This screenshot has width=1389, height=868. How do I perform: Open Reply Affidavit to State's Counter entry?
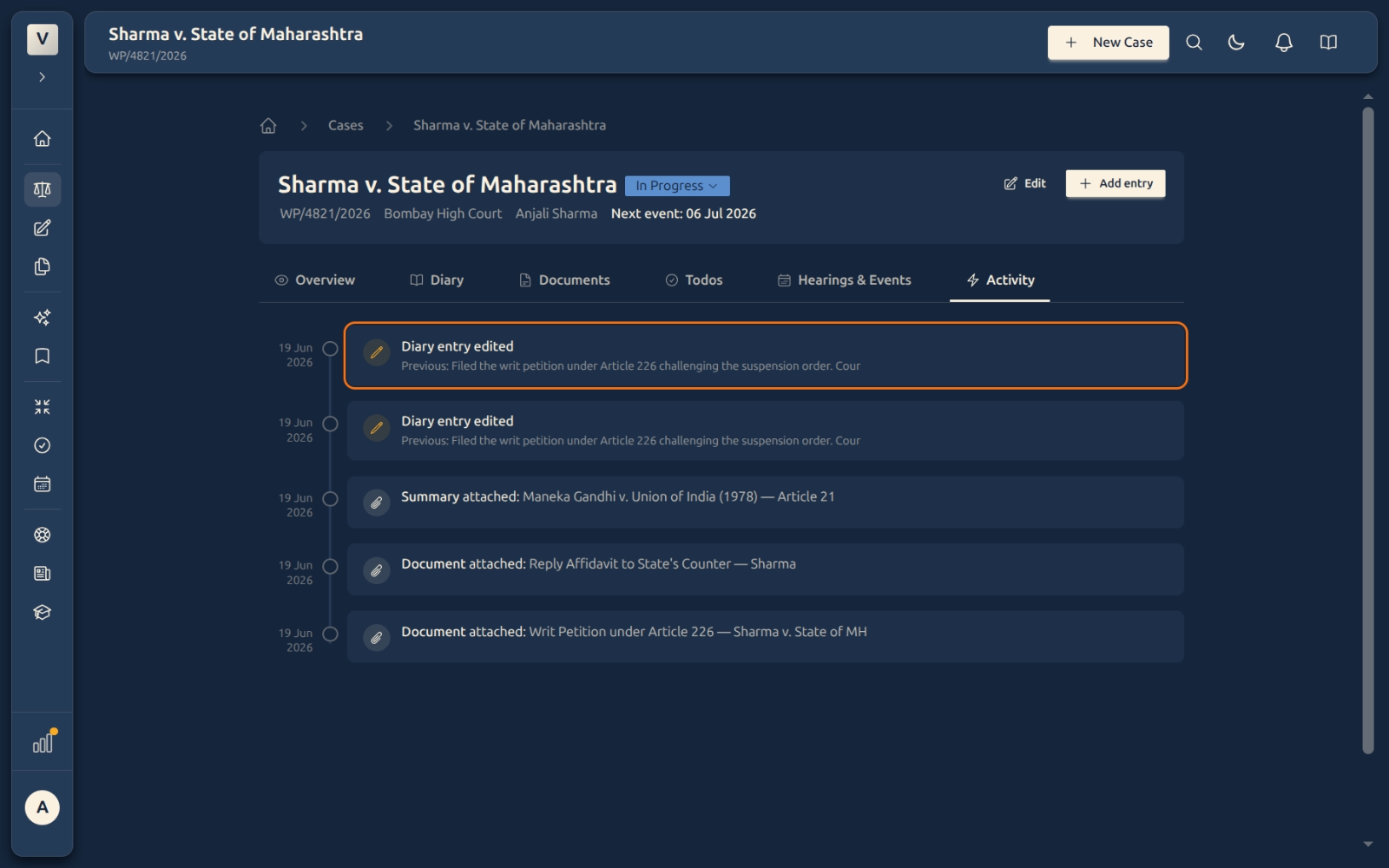[x=766, y=569]
